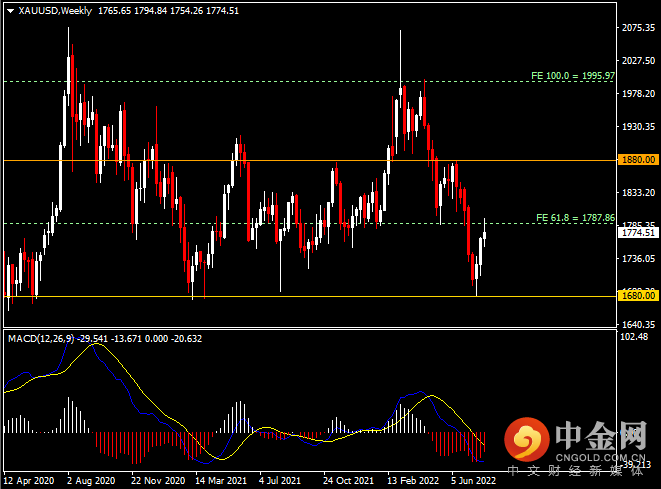Screen dimensions: 661x489
Task: Select the 102.48 MACD scale label
Action: (634, 336)
